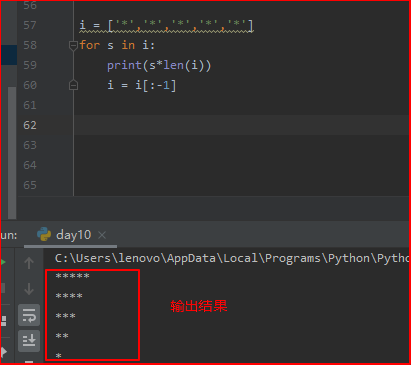This screenshot has height=365, width=411.
Task: Collapse the for loop fold marker
Action: [73, 45]
